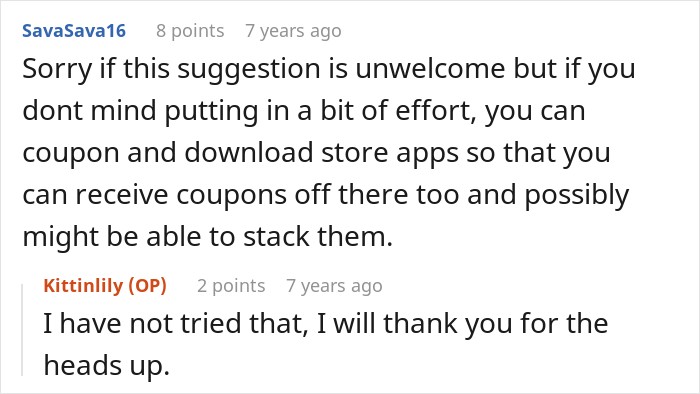
Task: Click 'receive coupons' in the fourth line
Action: tap(180, 195)
